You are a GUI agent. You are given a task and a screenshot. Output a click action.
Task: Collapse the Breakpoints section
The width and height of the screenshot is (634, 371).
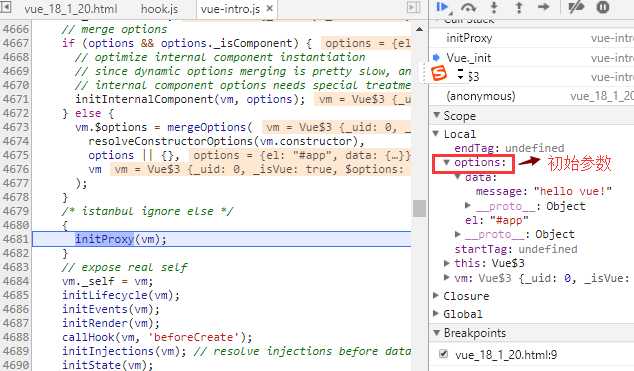click(x=437, y=332)
